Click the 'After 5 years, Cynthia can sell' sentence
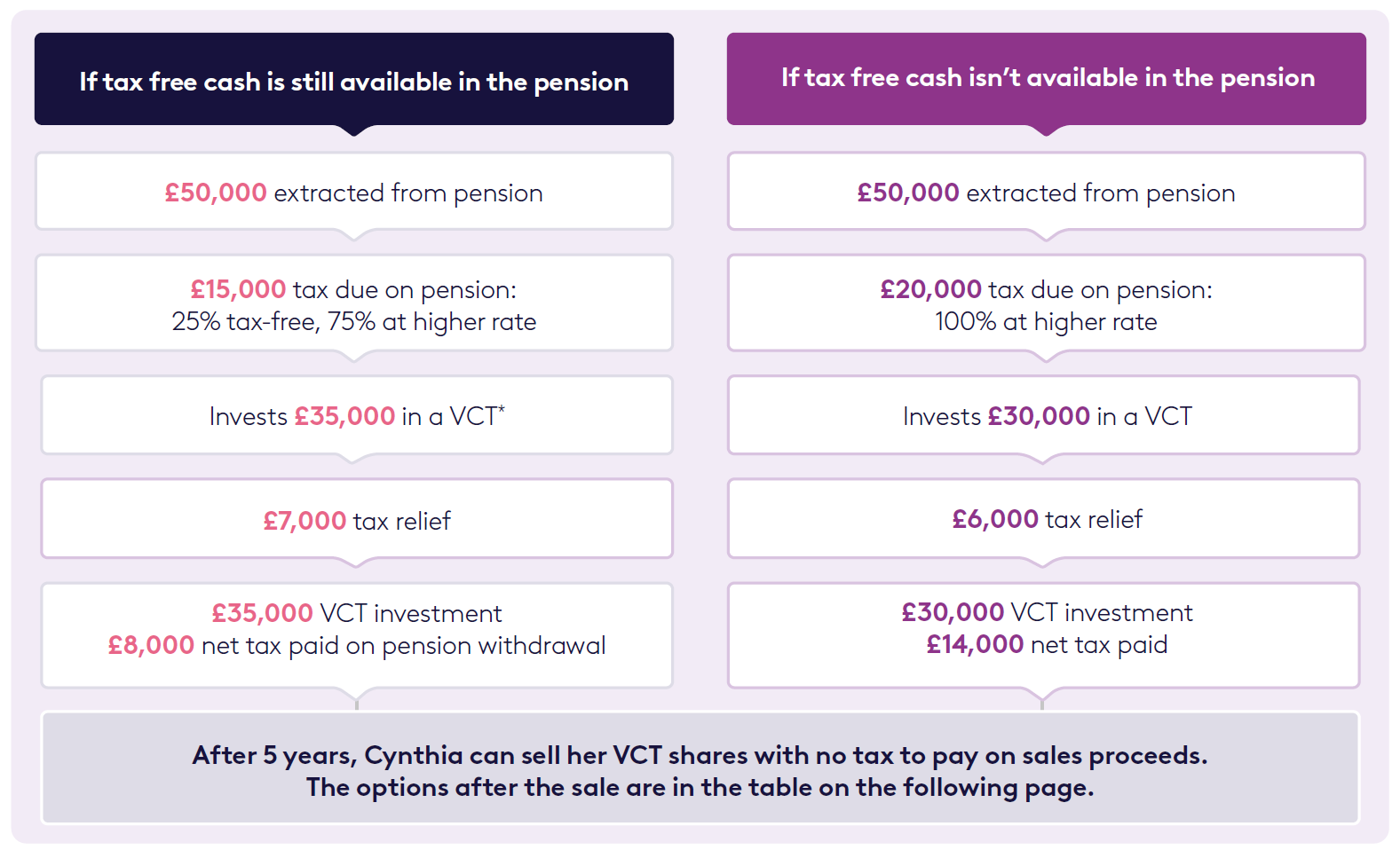Image resolution: width=1400 pixels, height=850 pixels. (x=700, y=755)
